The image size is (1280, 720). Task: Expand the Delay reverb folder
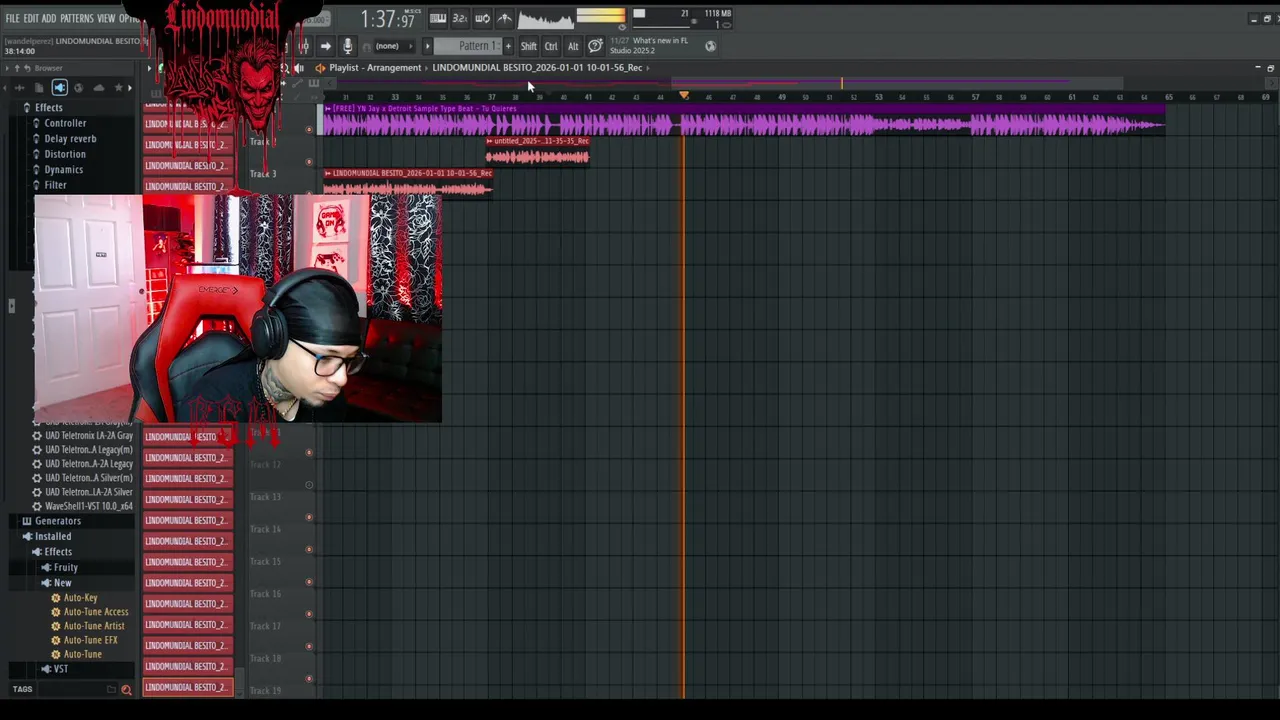(x=69, y=139)
